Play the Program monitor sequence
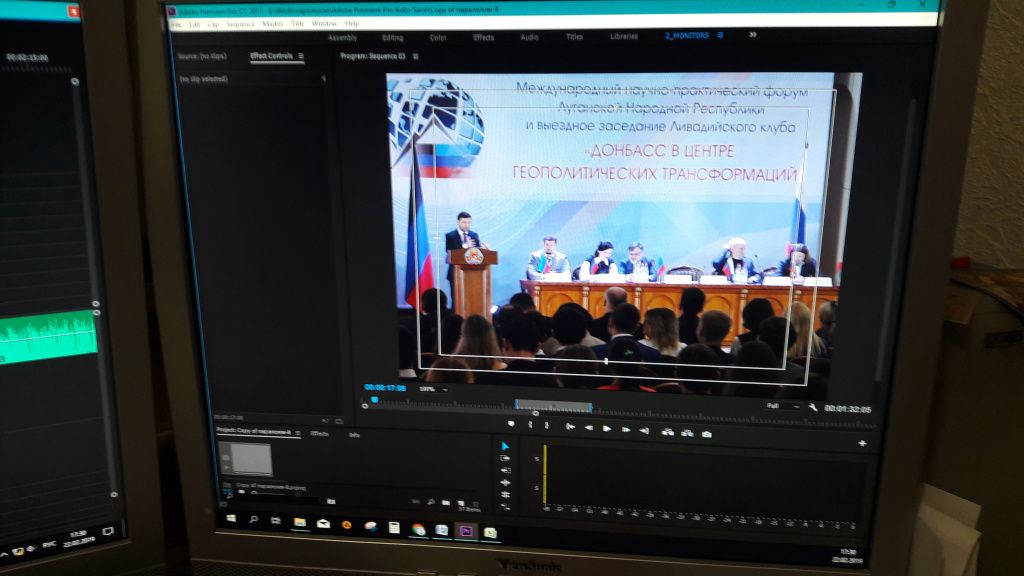 coord(607,428)
